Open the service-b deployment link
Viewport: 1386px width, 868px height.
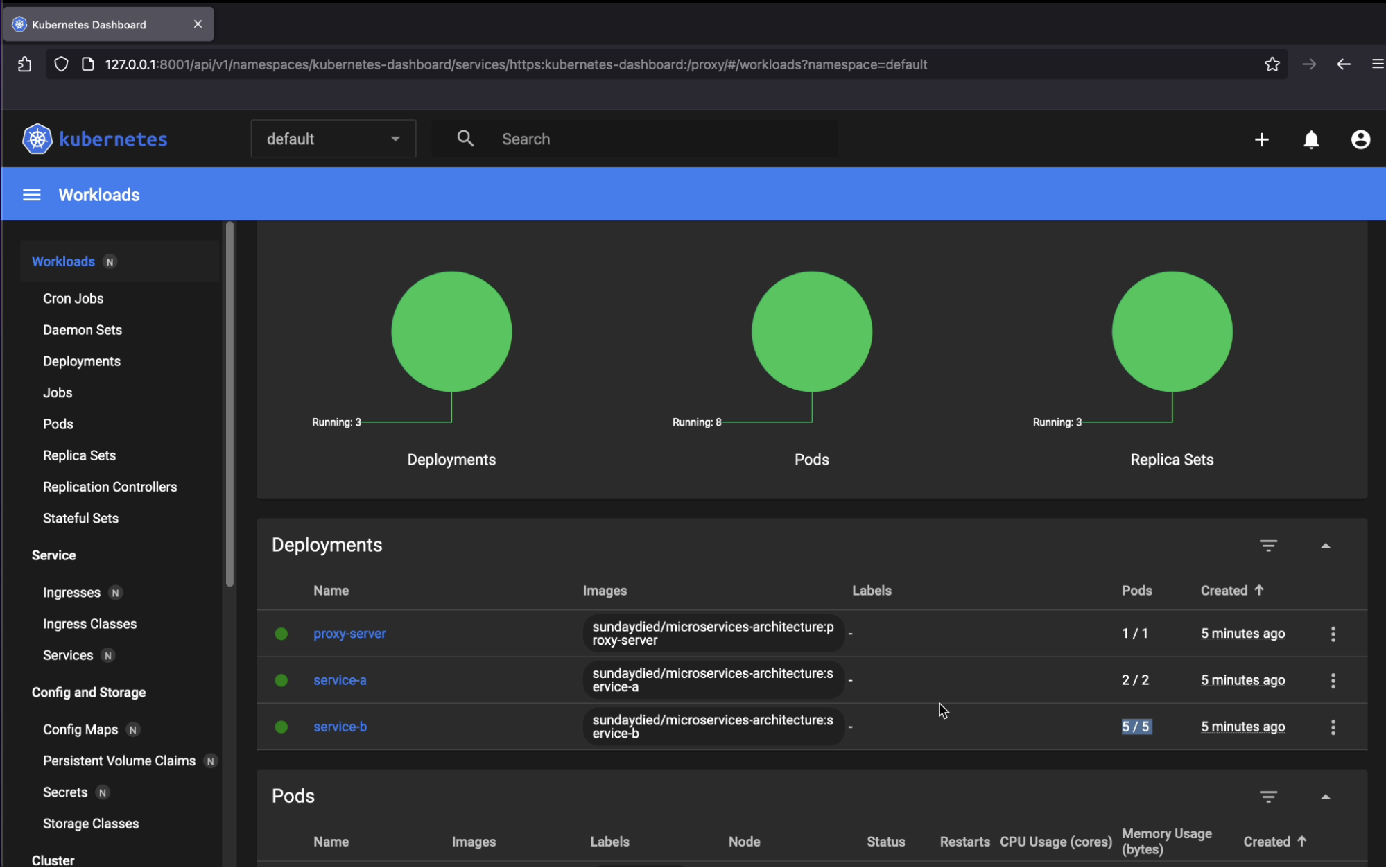click(340, 727)
